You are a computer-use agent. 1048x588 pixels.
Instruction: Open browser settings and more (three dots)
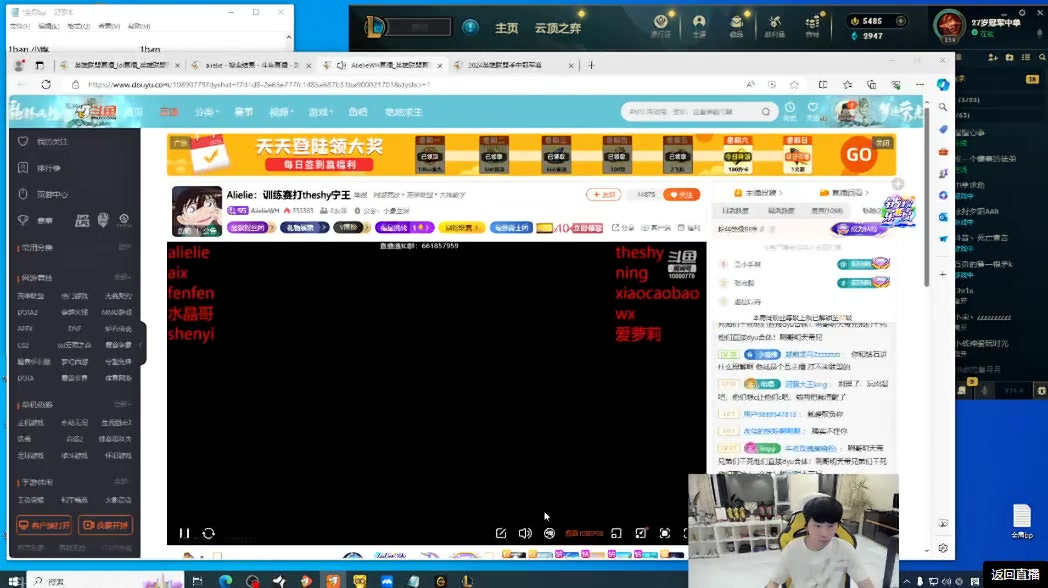[920, 85]
